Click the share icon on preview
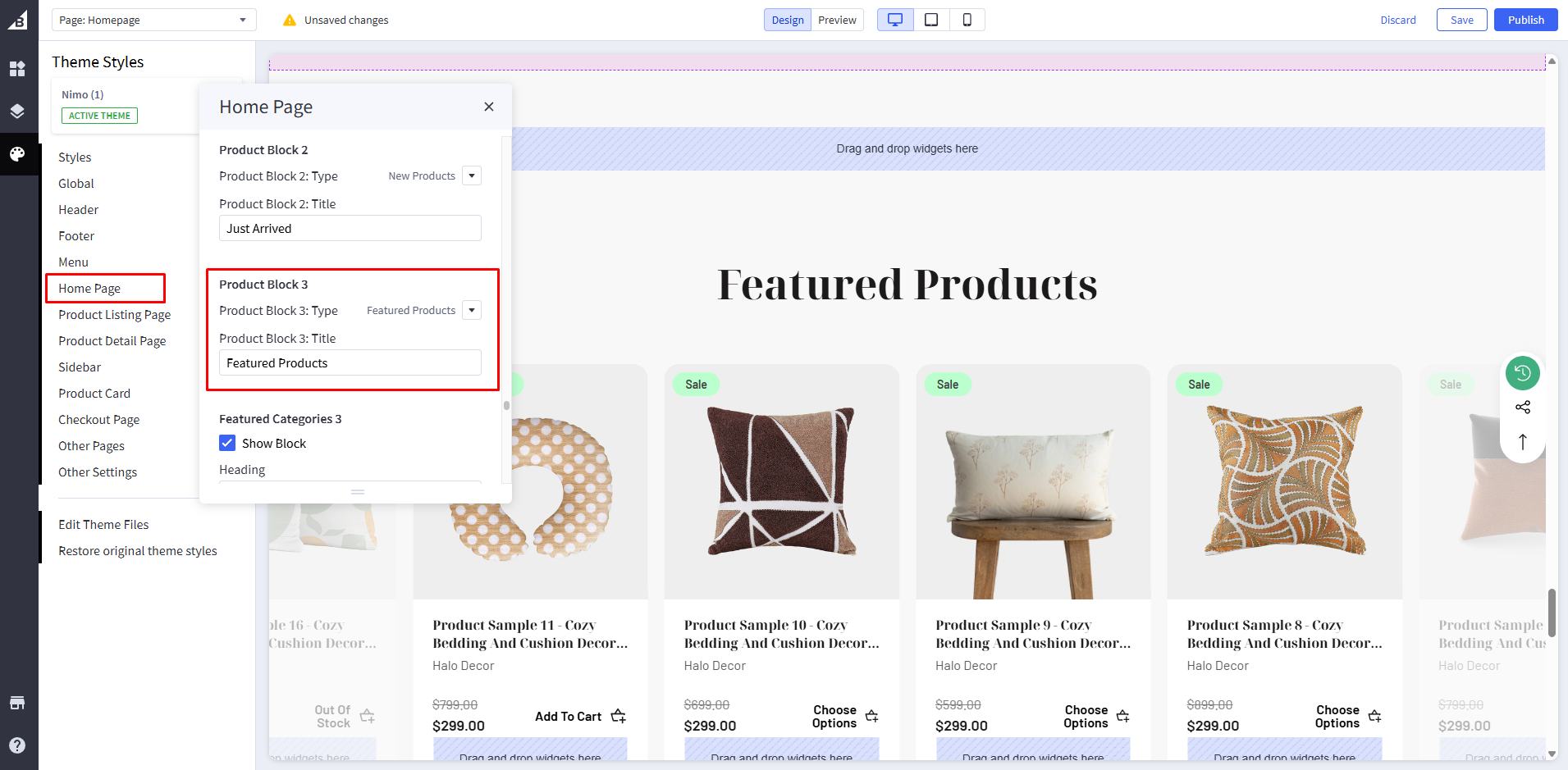Screen dimensions: 1568x770 [x=1522, y=408]
